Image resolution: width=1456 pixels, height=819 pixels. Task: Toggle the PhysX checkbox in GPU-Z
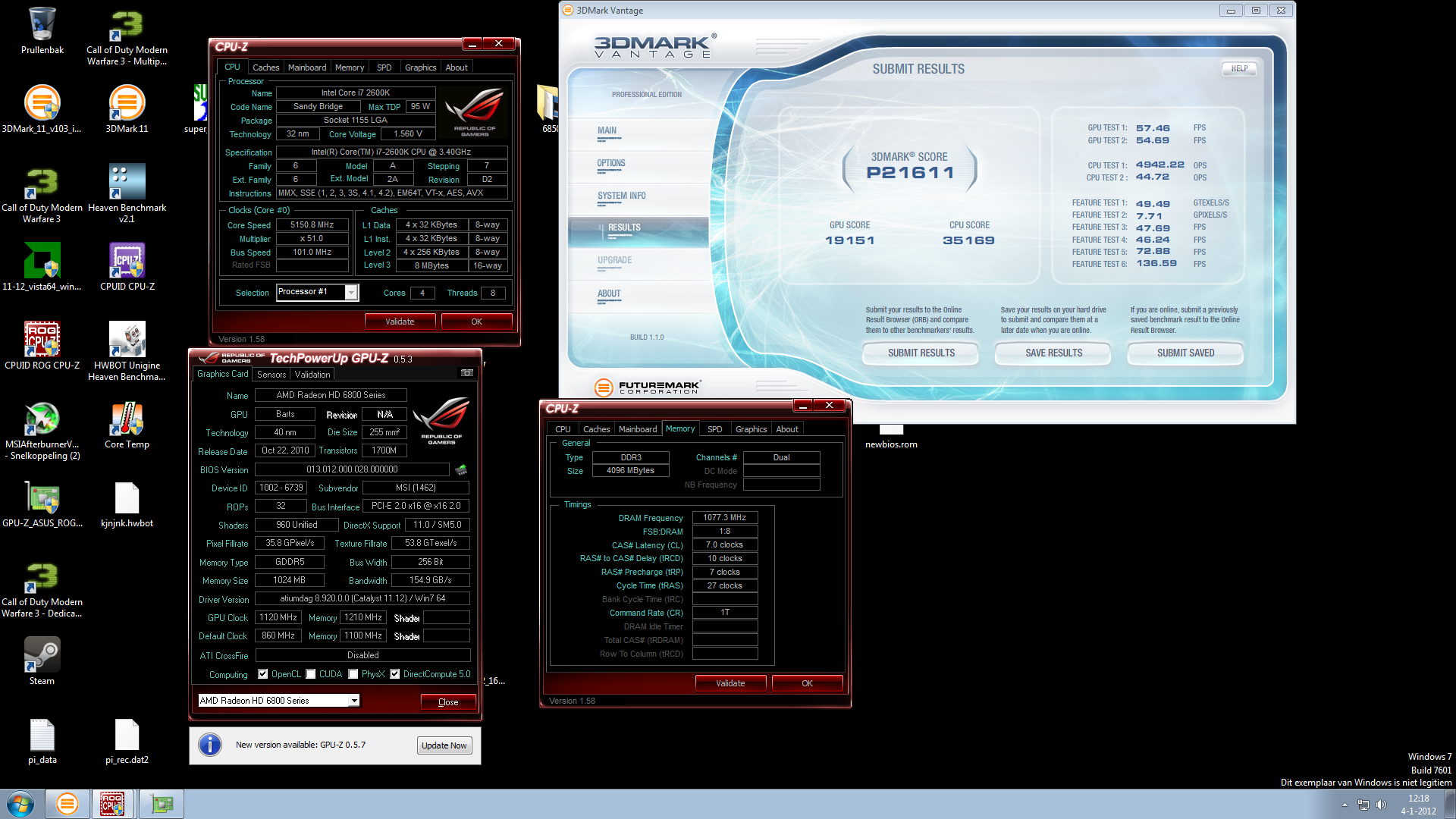pos(353,674)
